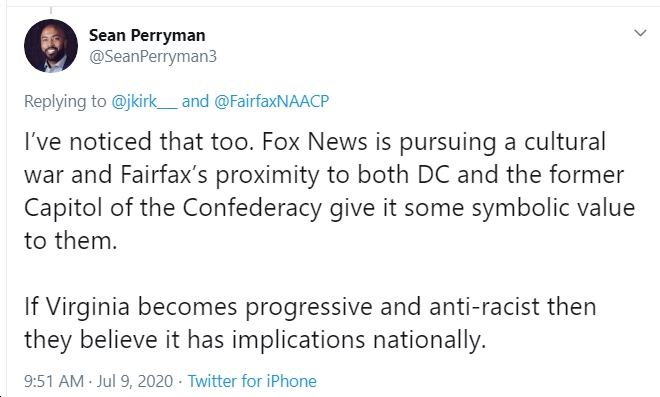The image size is (660, 397).
Task: Visit the @SeanPerryman3 handle
Action: pyautogui.click(x=153, y=56)
